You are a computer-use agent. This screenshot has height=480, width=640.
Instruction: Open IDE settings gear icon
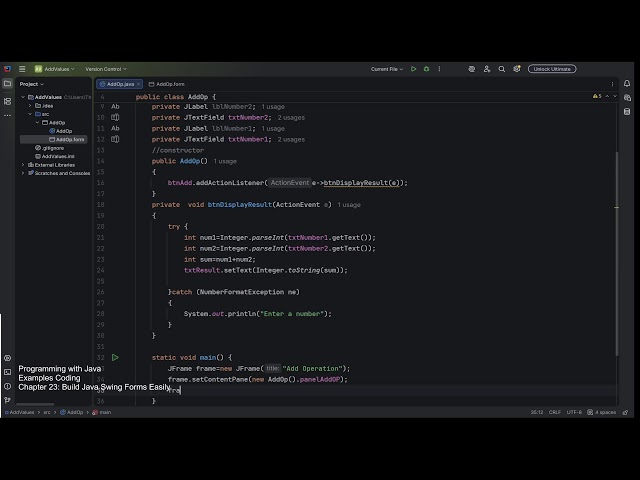517,69
